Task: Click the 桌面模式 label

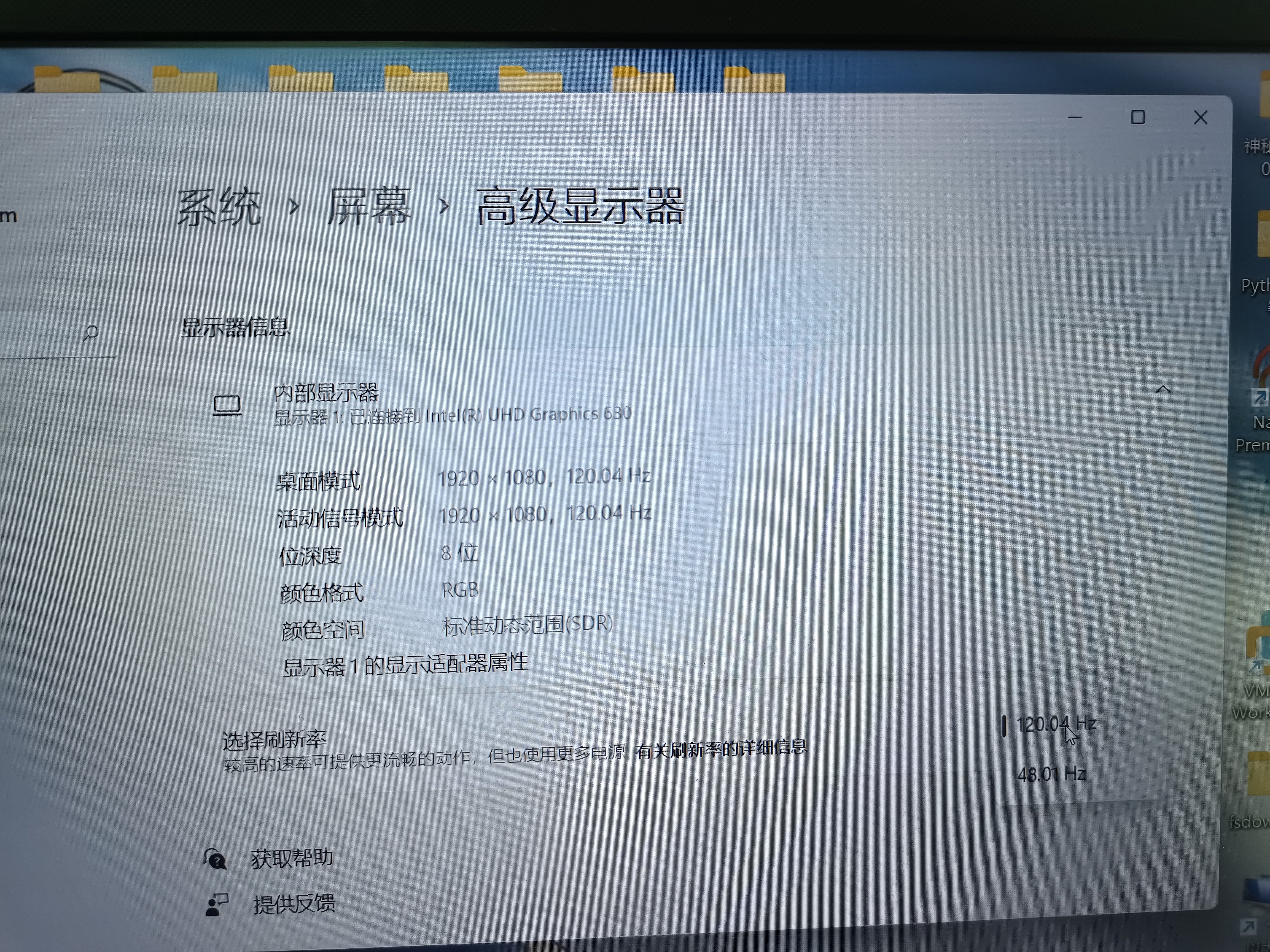Action: [x=319, y=481]
